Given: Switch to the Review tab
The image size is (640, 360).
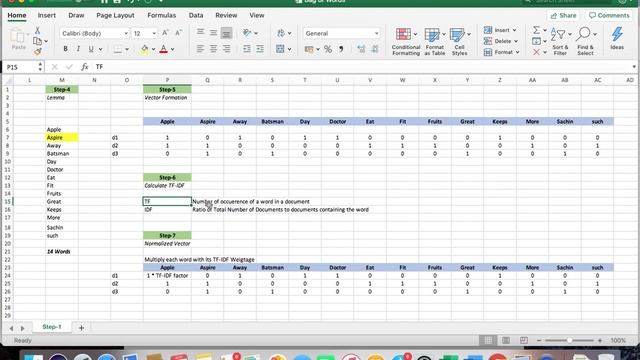Looking at the screenshot, I should click(x=226, y=16).
